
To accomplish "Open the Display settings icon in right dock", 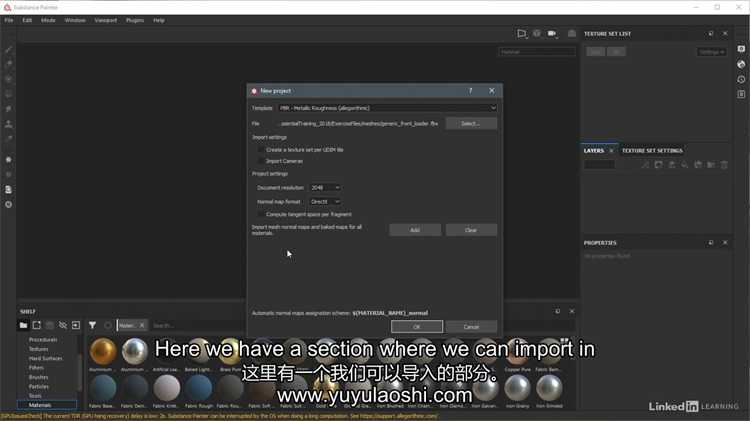I will tap(741, 49).
